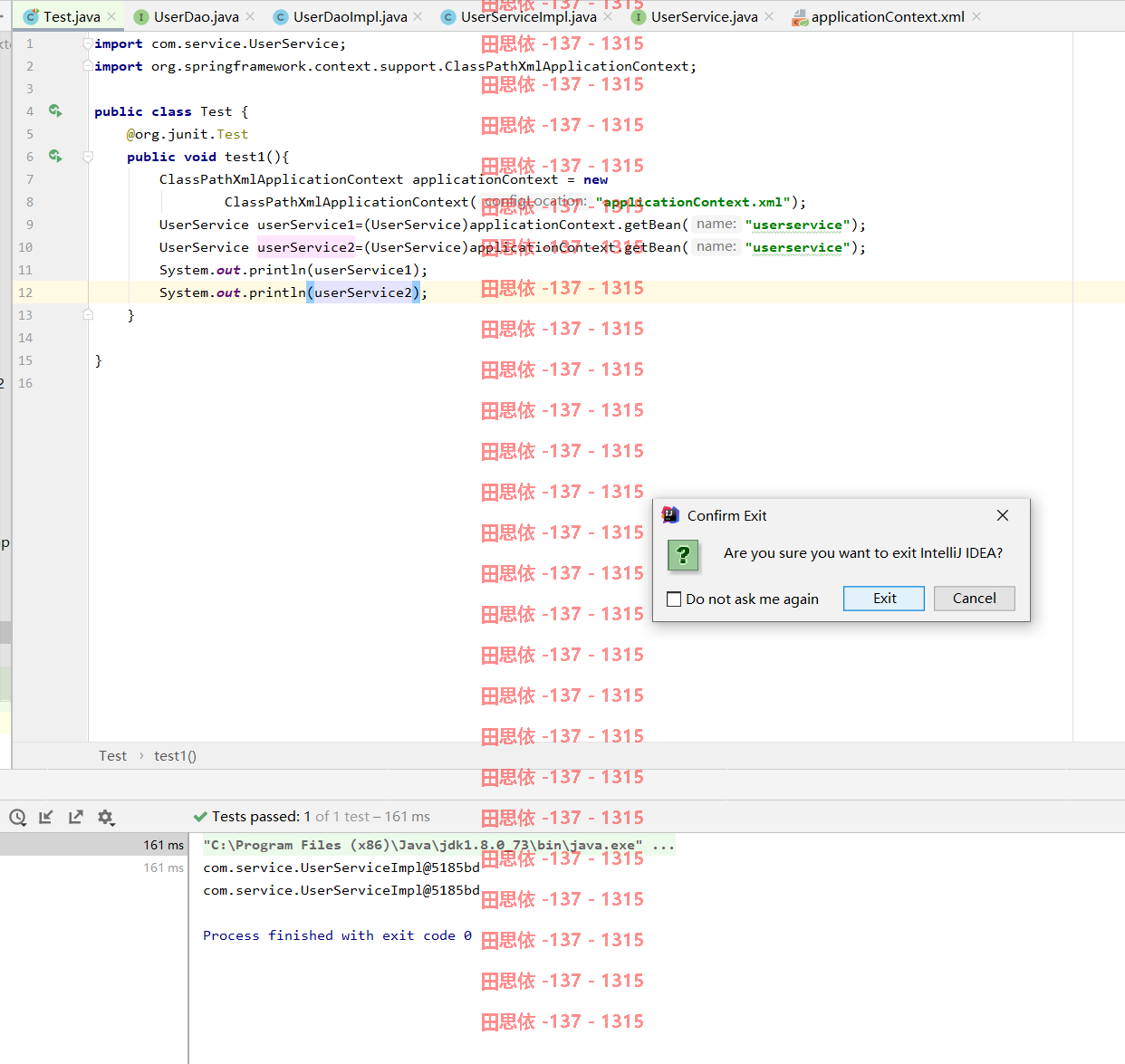
Task: Click line number 16 in the gutter
Action: click(25, 383)
